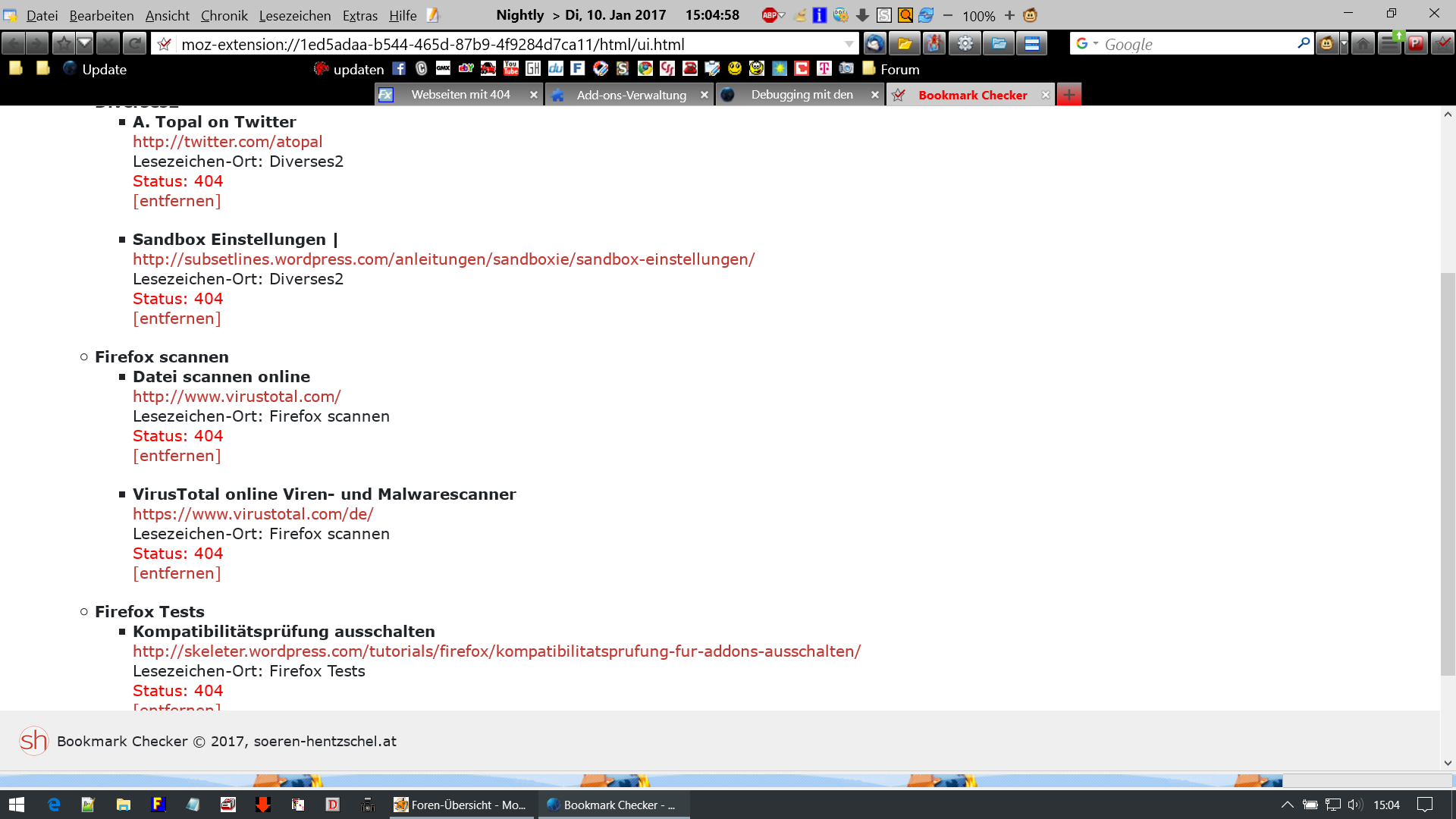1456x819 pixels.
Task: Click the zoom in plus button
Action: (1009, 15)
